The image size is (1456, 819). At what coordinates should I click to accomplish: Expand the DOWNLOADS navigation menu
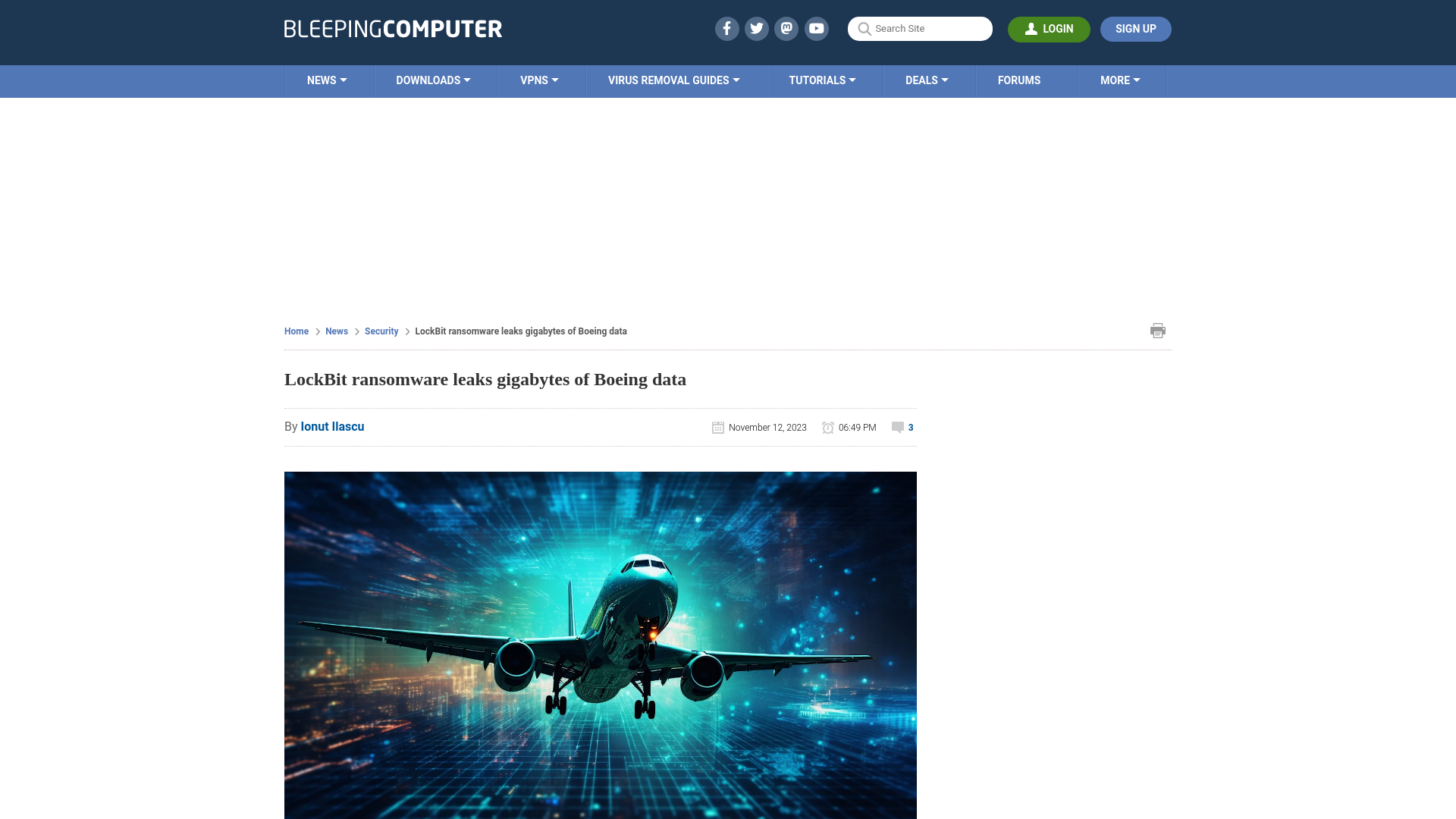pos(433,80)
